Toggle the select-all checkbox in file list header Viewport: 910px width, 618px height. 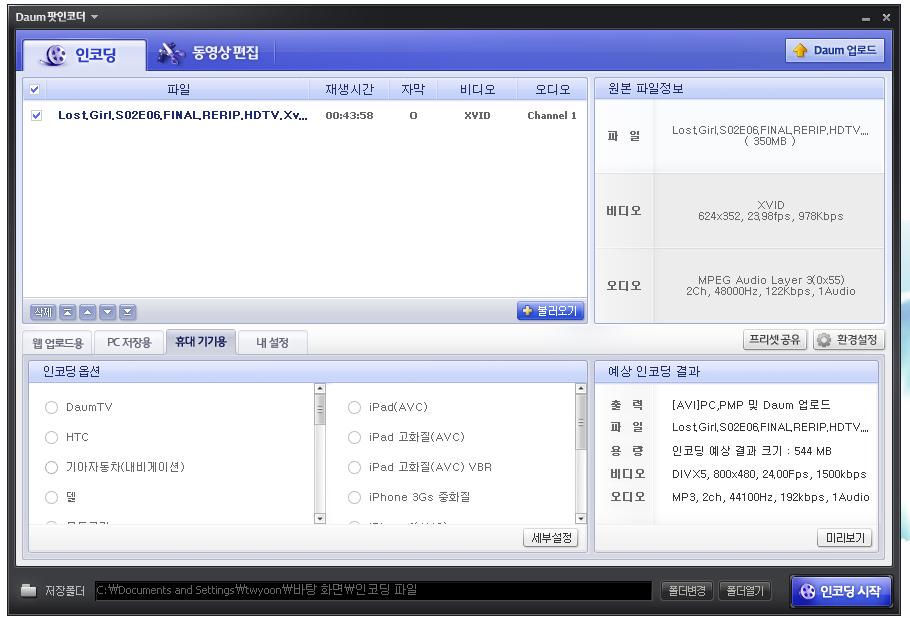[34, 89]
